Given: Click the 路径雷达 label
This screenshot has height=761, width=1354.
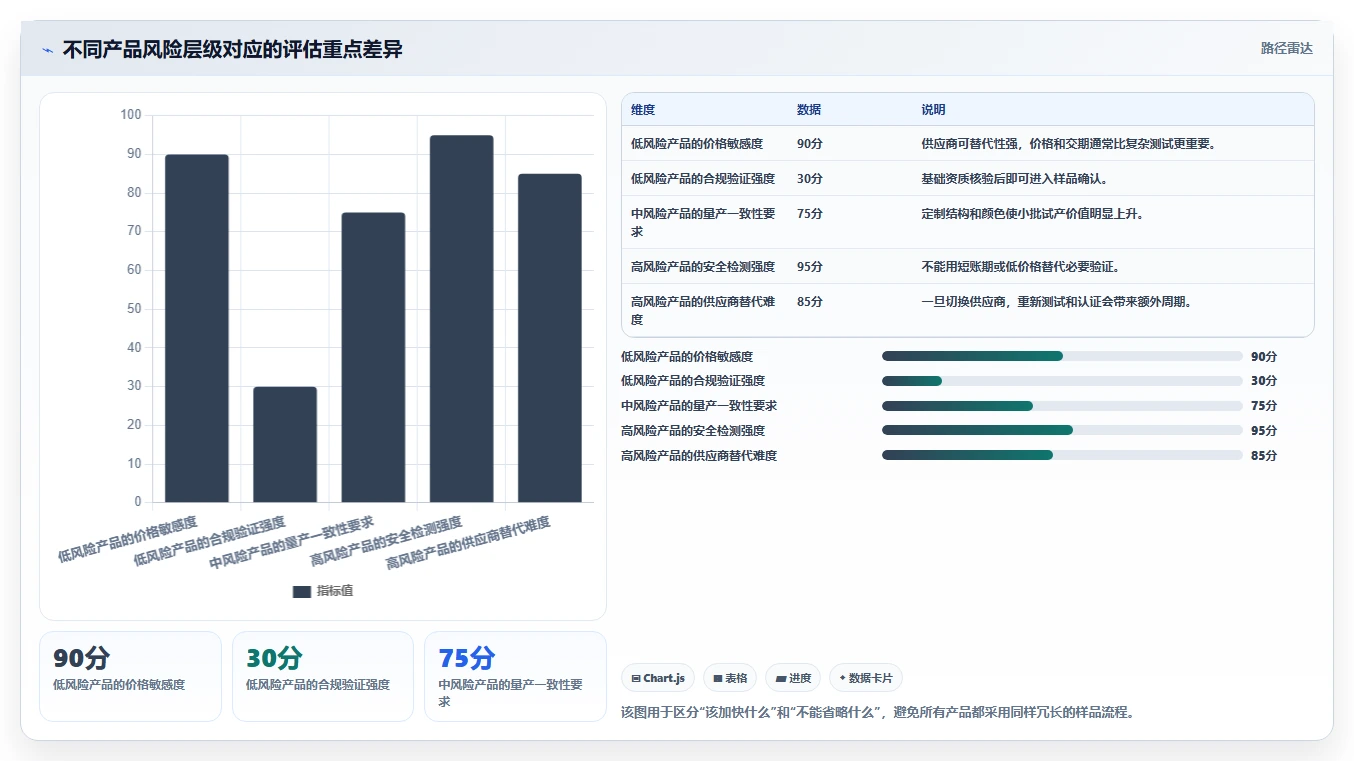Looking at the screenshot, I should coord(1286,48).
